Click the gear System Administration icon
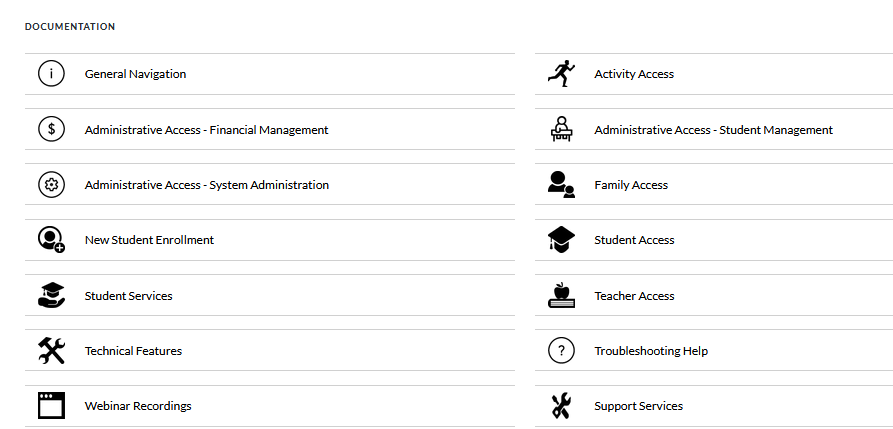The width and height of the screenshot is (893, 429). point(51,185)
